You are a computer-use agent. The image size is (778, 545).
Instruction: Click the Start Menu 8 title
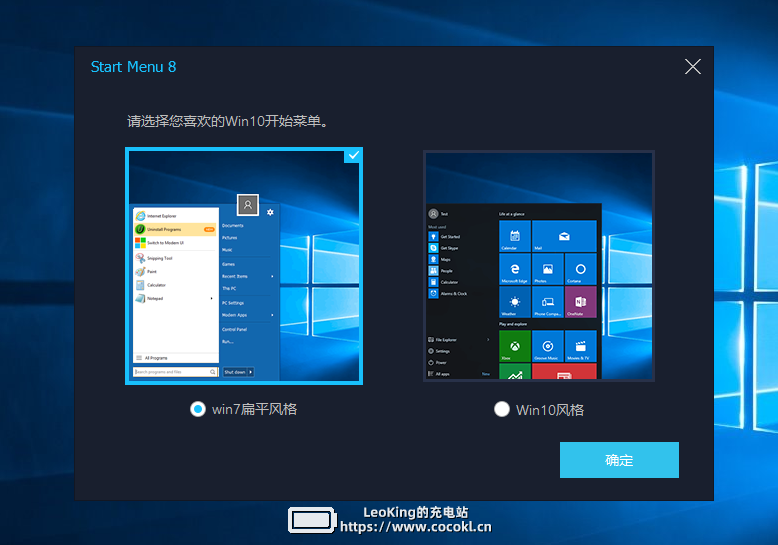click(x=133, y=67)
